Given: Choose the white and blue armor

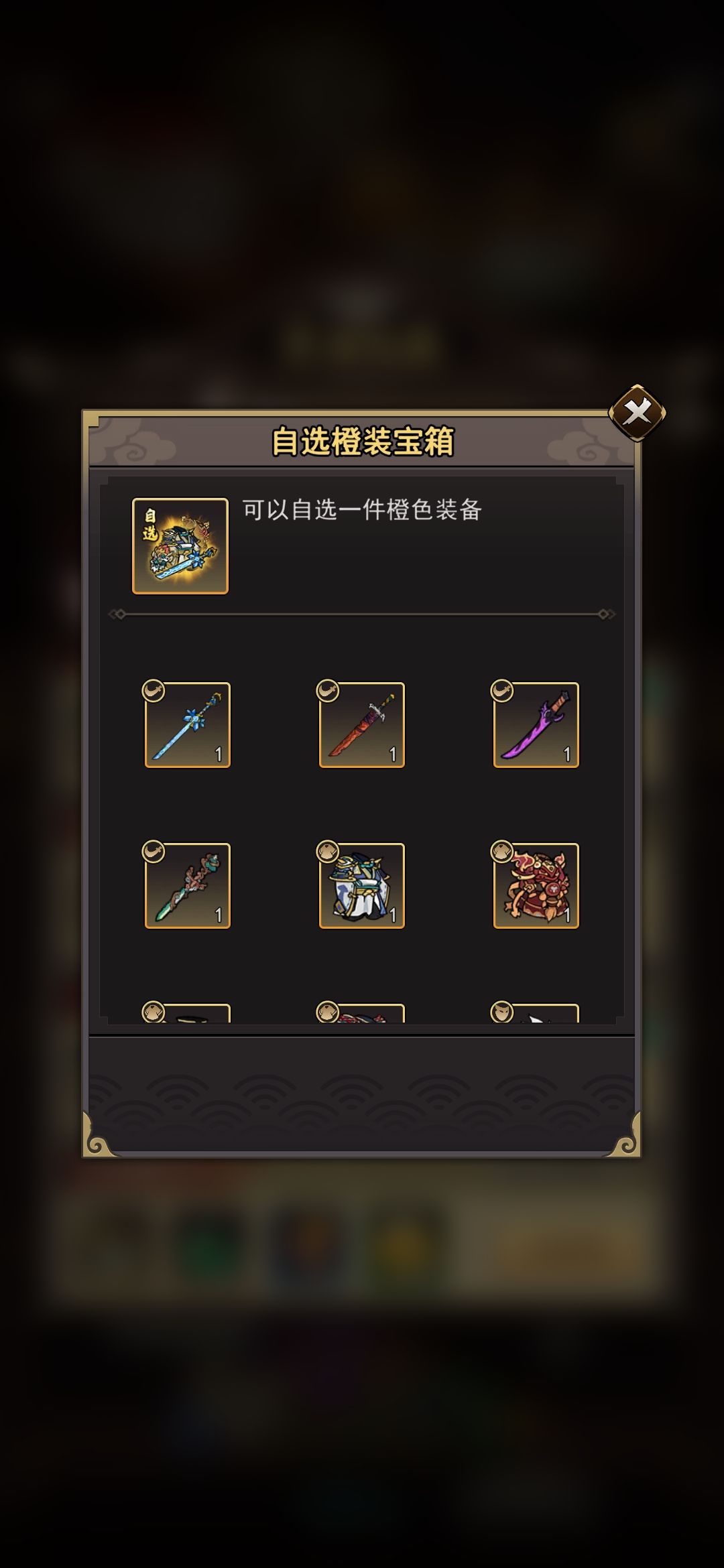Looking at the screenshot, I should pos(362,886).
